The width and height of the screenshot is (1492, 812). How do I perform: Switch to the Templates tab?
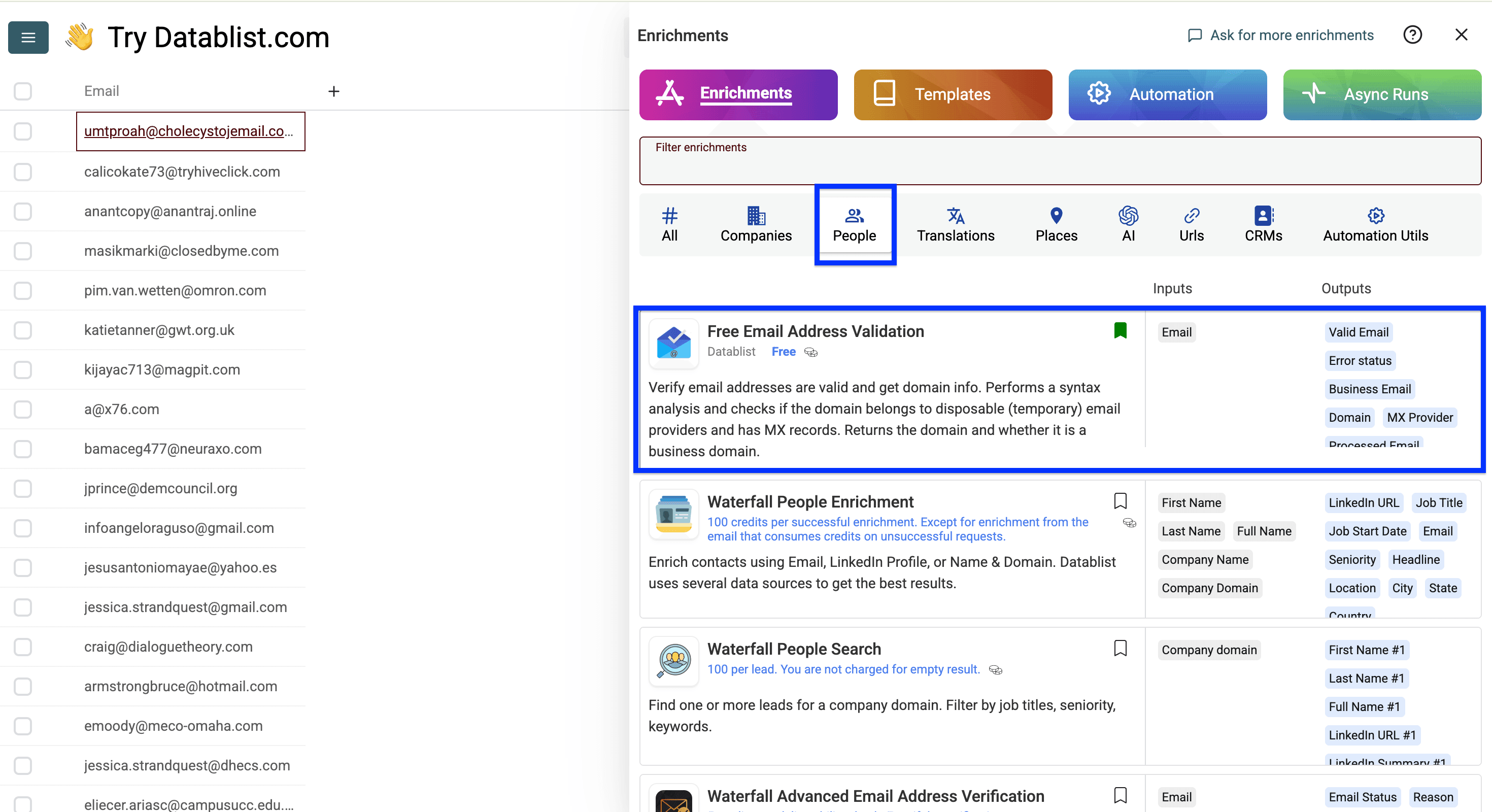952,94
